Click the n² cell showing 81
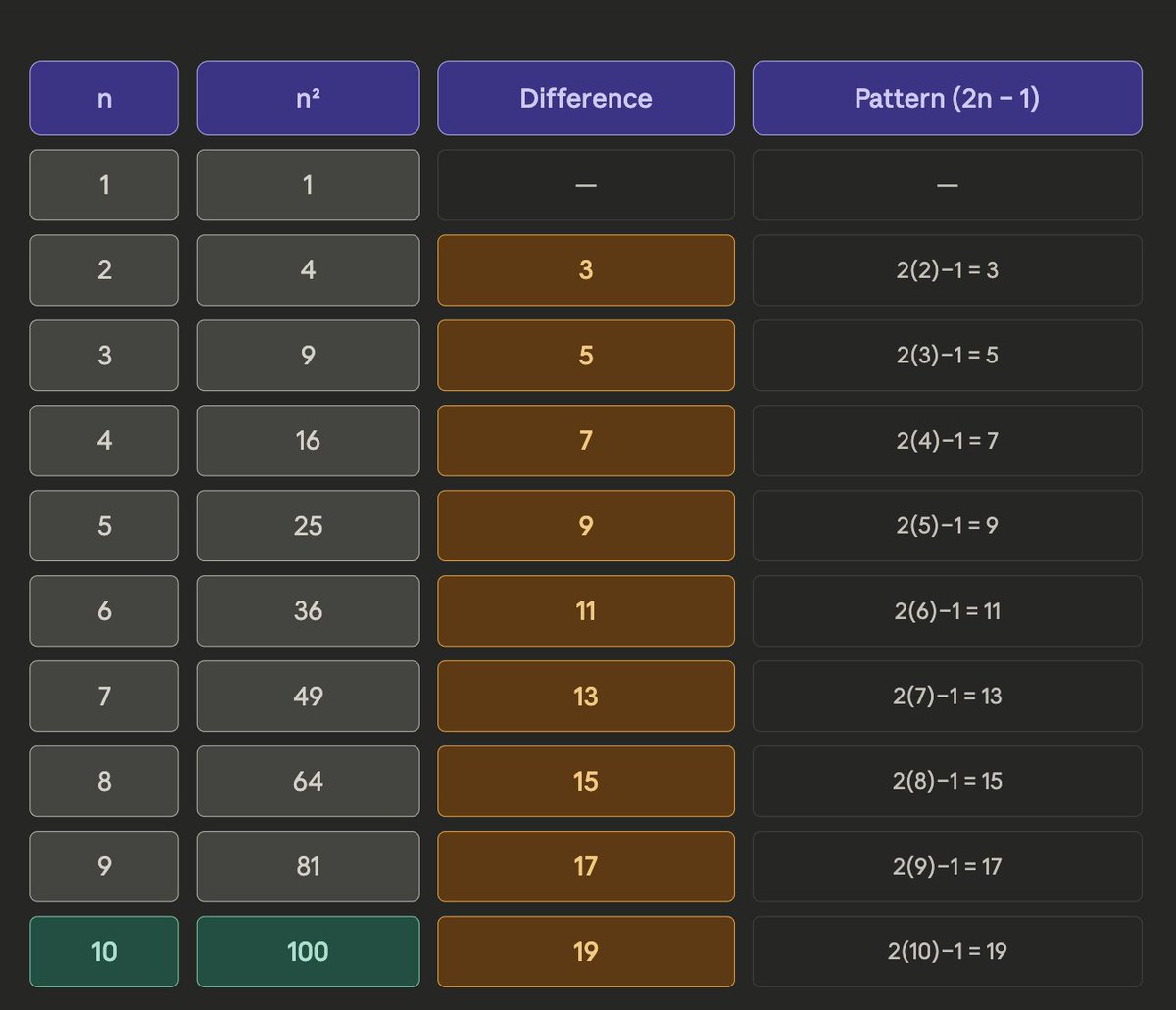 coord(308,866)
